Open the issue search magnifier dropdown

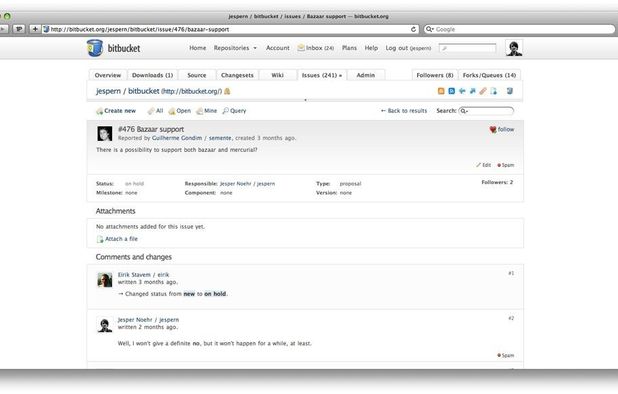coord(464,111)
